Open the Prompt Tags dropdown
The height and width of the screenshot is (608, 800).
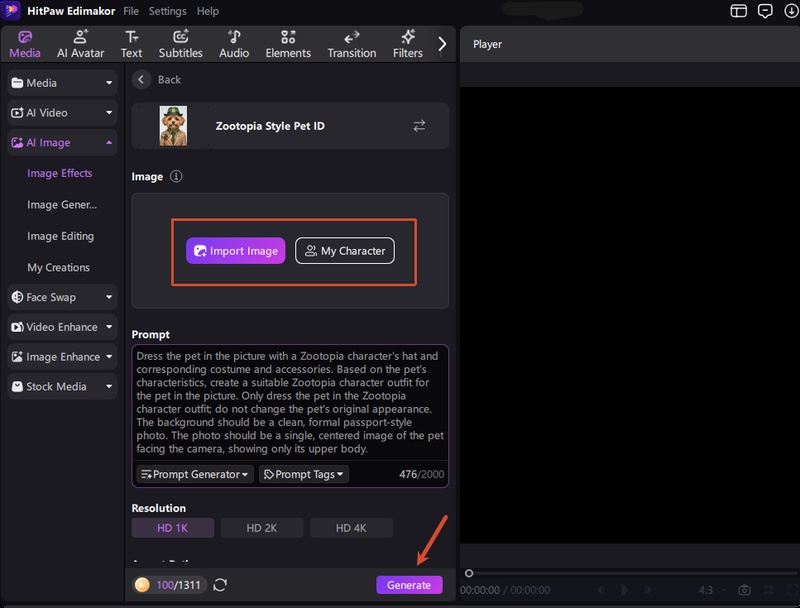(304, 474)
